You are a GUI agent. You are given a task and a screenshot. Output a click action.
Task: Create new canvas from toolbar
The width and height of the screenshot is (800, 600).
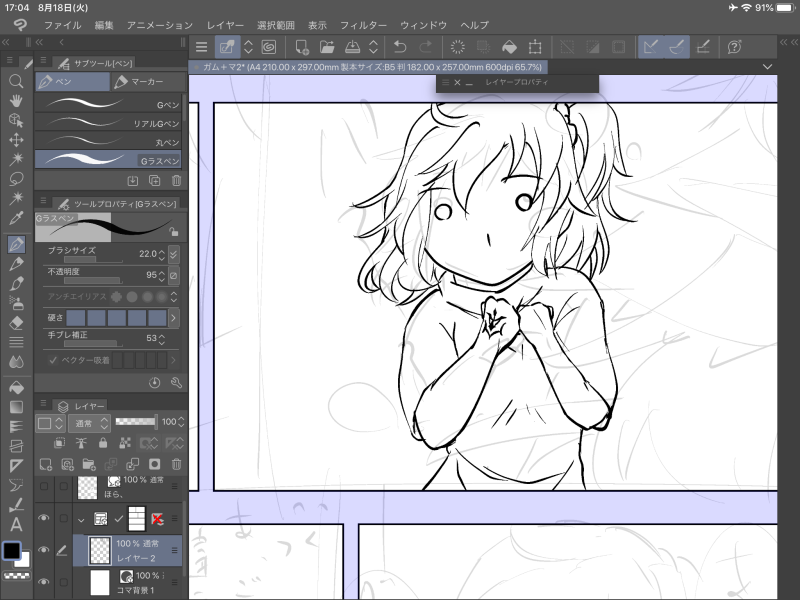(x=302, y=47)
